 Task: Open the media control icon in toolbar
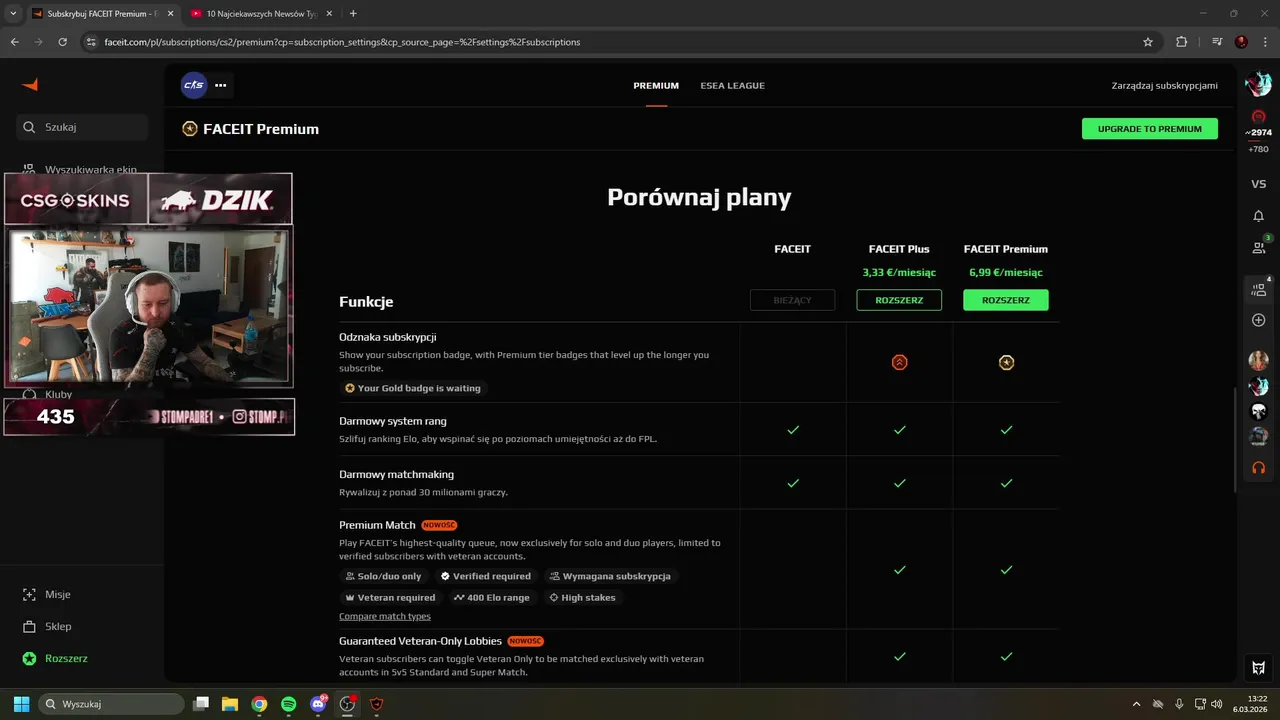pyautogui.click(x=1217, y=42)
